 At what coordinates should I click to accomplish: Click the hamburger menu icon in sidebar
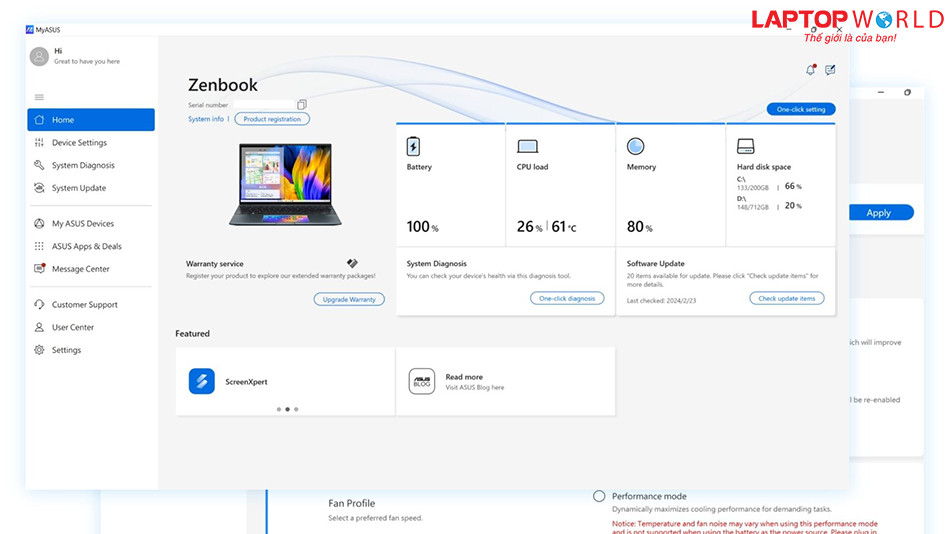pos(39,97)
